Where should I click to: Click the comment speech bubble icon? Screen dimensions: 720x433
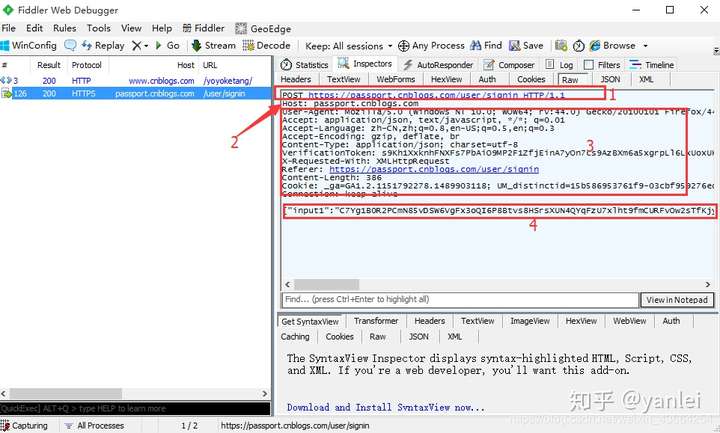pyautogui.click(x=70, y=45)
